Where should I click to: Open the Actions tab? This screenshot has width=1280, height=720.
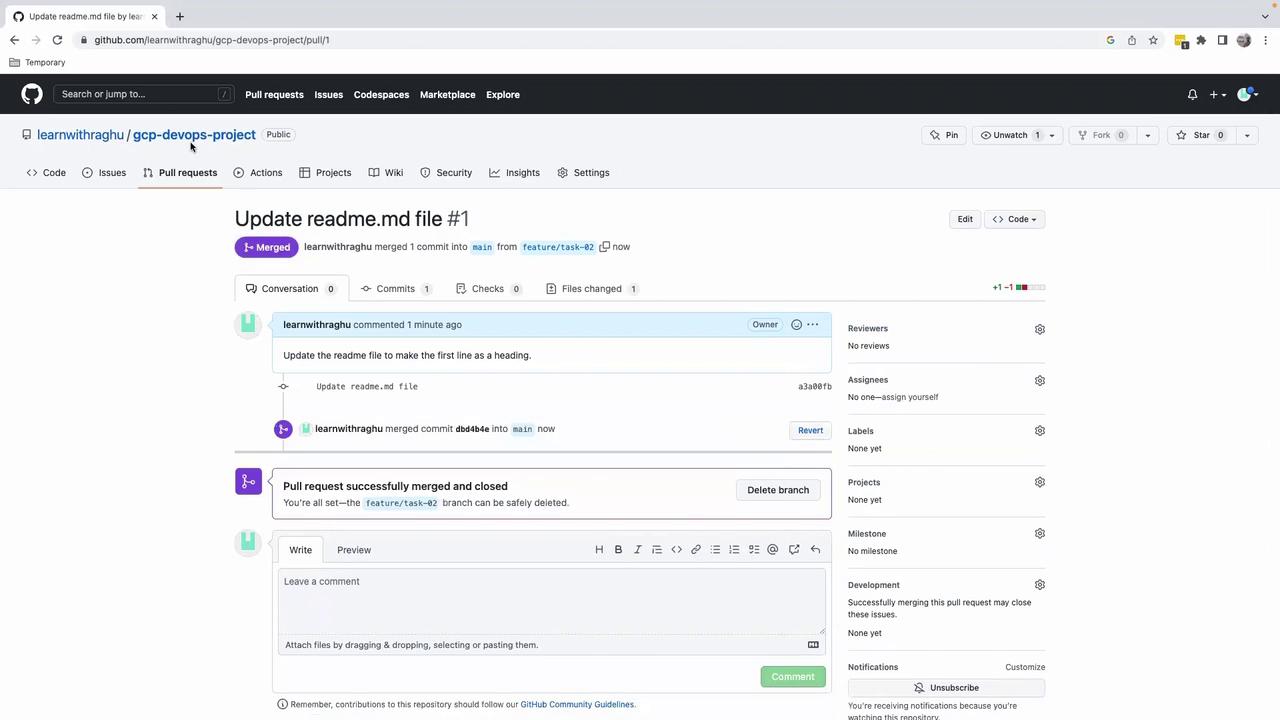(258, 173)
